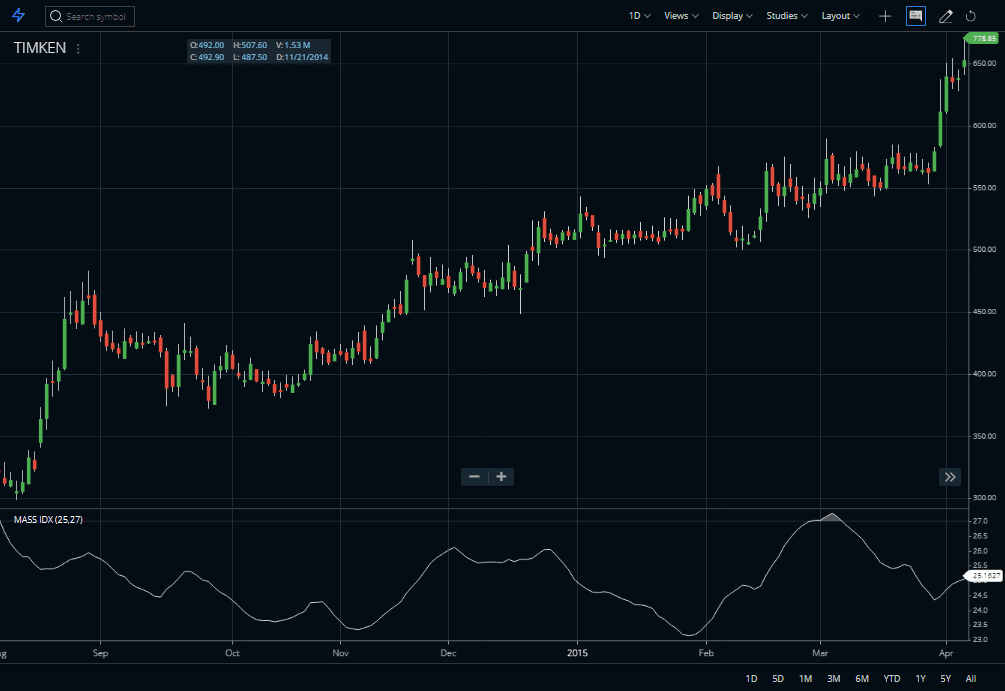This screenshot has width=1005, height=691.
Task: Click the H:507.60 high price readout
Action: (250, 45)
